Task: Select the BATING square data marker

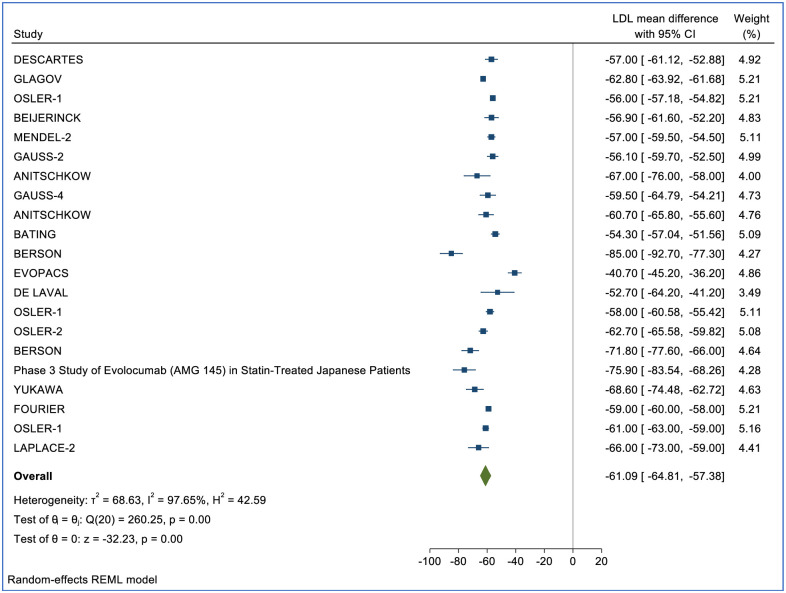Action: click(x=495, y=234)
